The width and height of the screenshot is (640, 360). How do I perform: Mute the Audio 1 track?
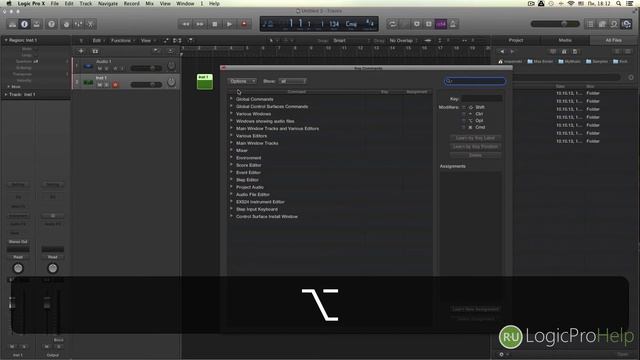coord(100,68)
